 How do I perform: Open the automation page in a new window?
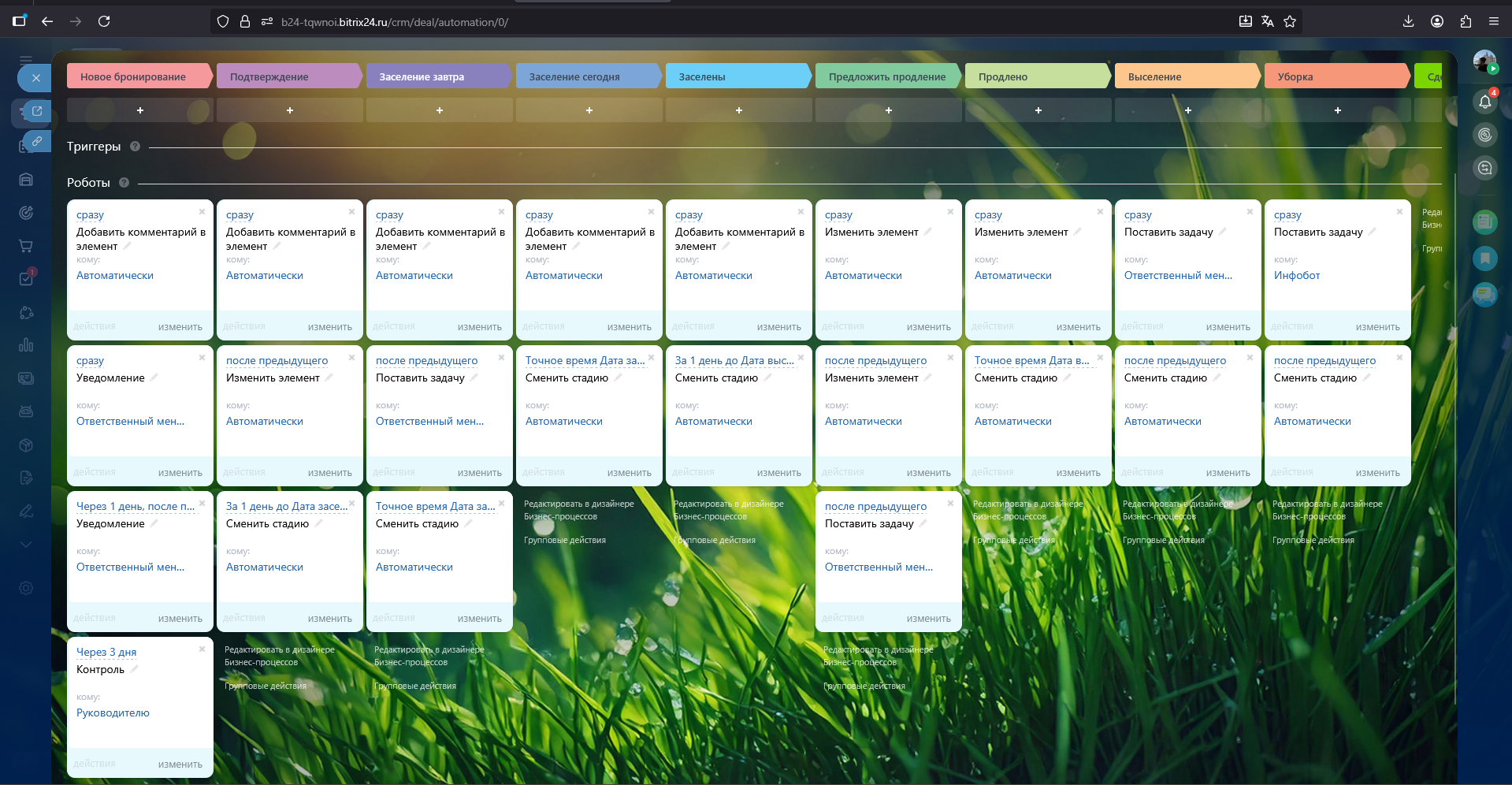[36, 111]
